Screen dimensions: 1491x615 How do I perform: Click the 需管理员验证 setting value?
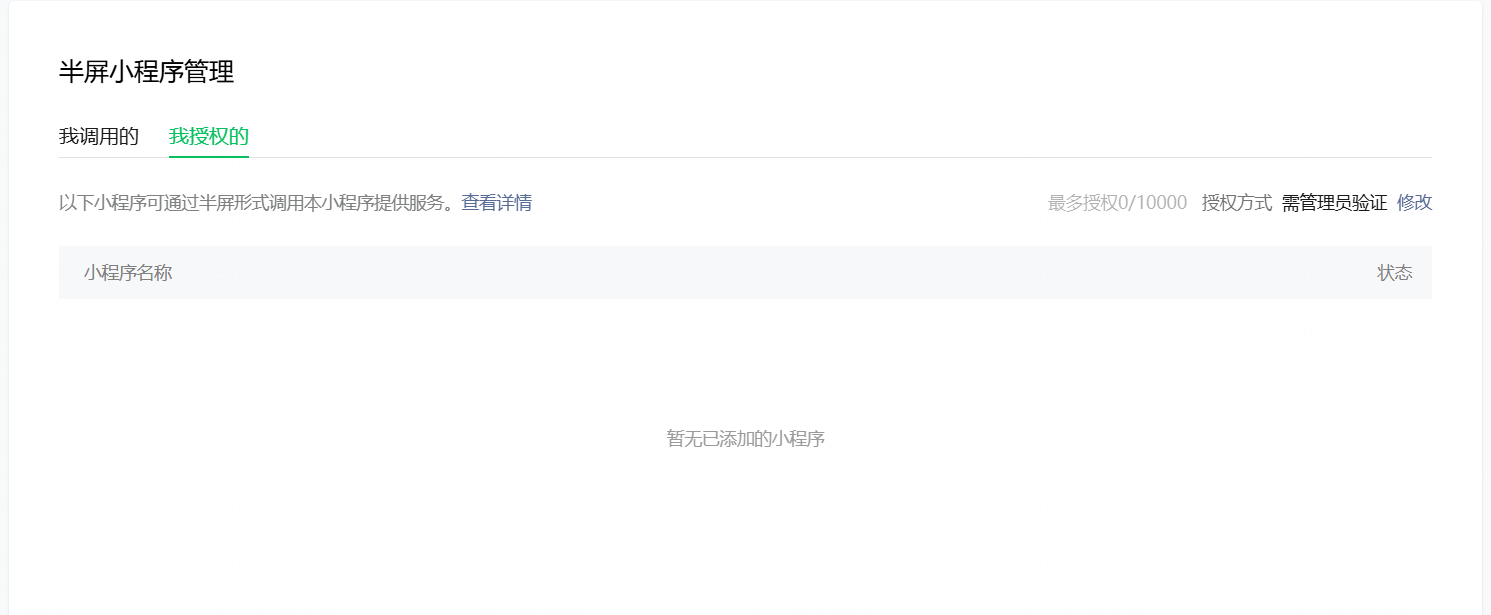(x=1335, y=203)
